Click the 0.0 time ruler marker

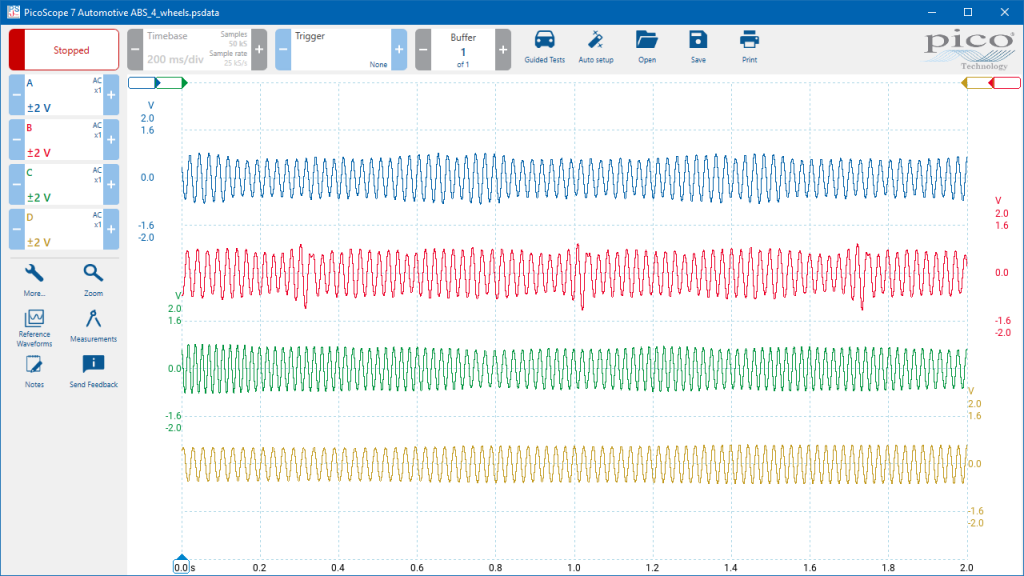point(181,566)
